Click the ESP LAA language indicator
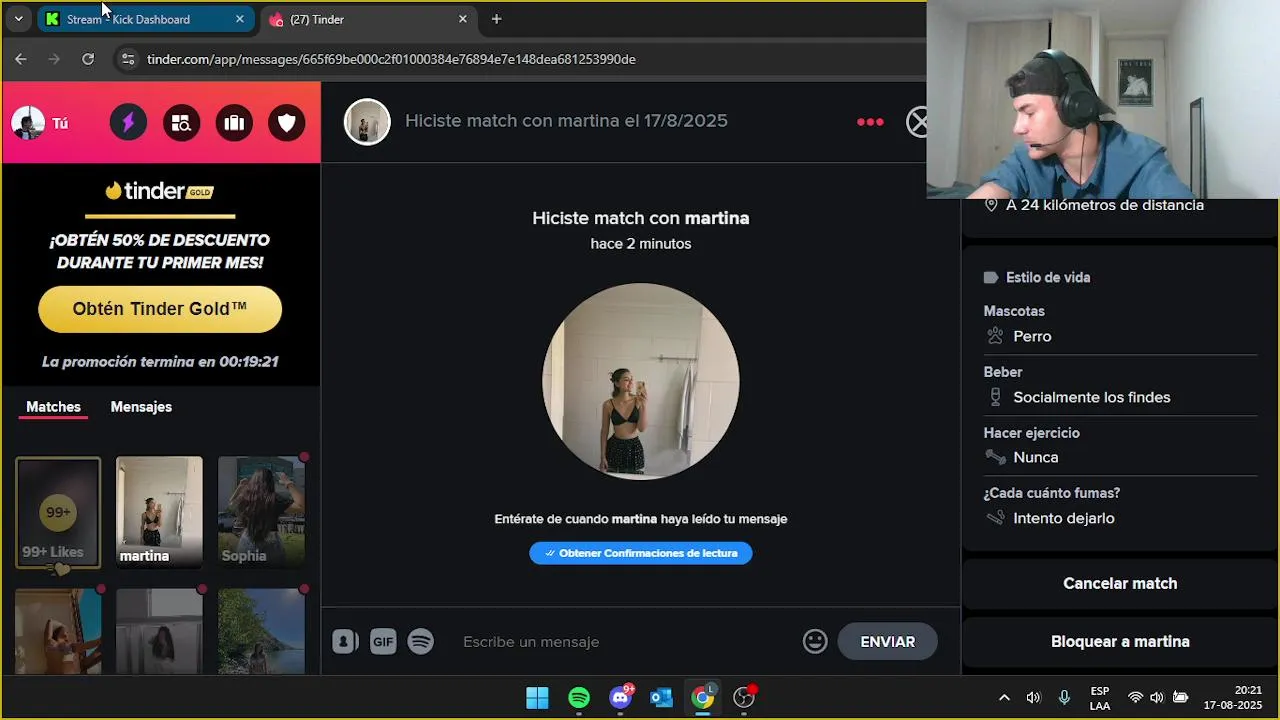1280x720 pixels. (x=1100, y=698)
